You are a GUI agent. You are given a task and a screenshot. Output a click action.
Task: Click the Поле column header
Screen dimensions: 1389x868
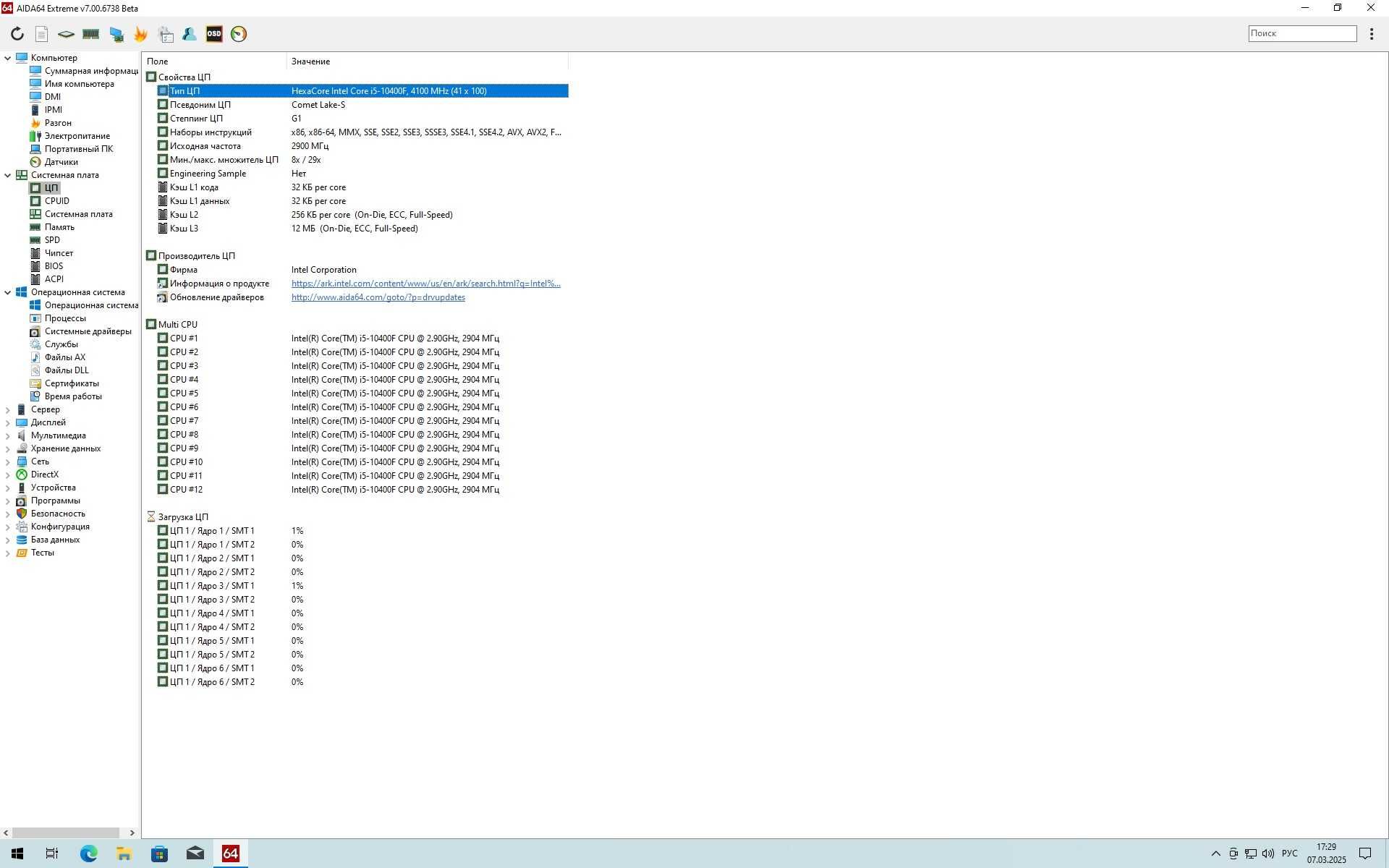(x=214, y=61)
